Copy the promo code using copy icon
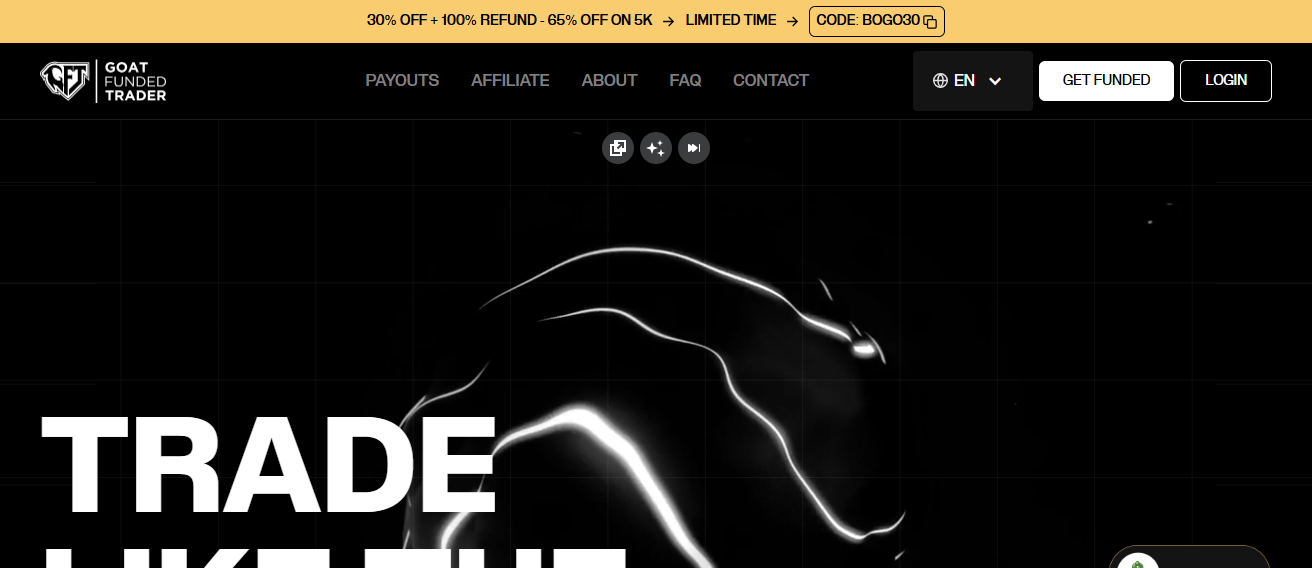The width and height of the screenshot is (1312, 568). pyautogui.click(x=930, y=22)
